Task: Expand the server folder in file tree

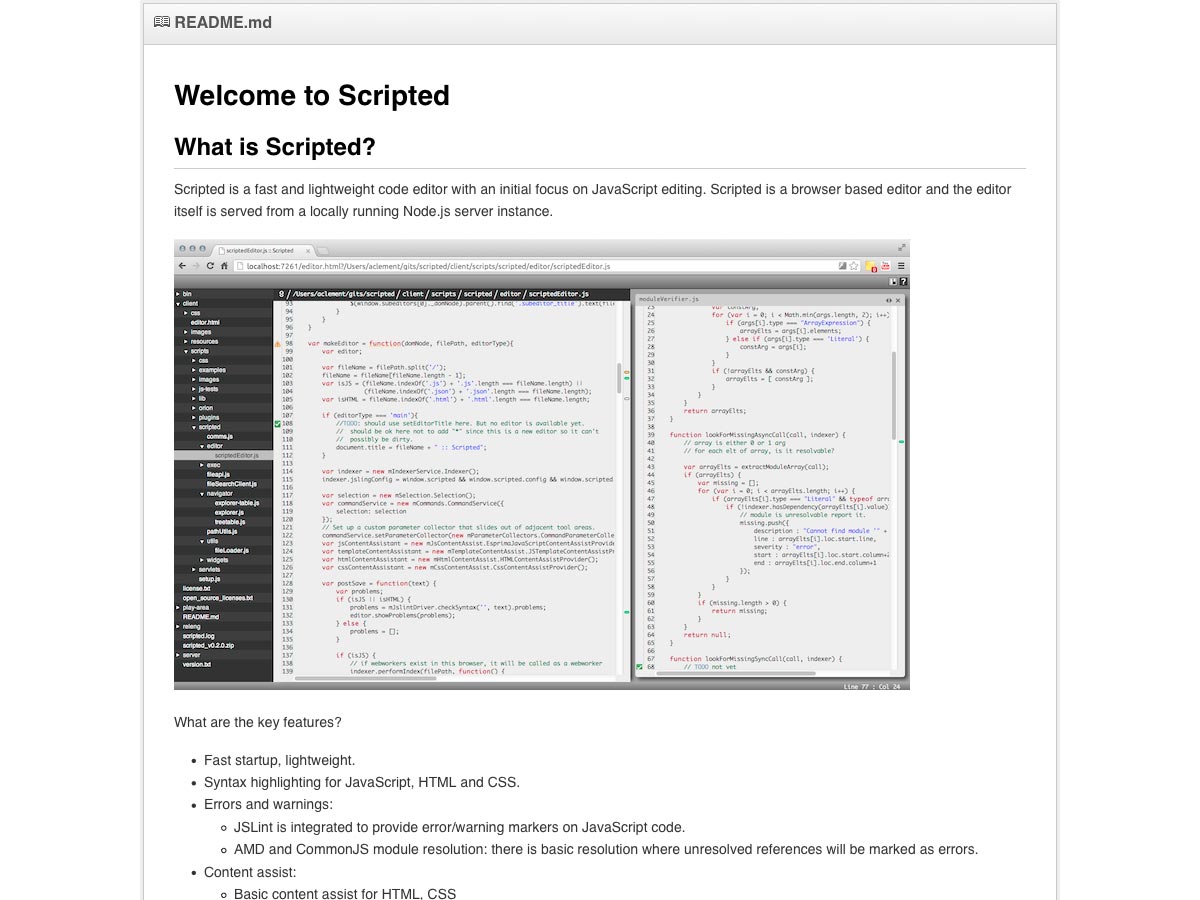Action: click(x=178, y=655)
